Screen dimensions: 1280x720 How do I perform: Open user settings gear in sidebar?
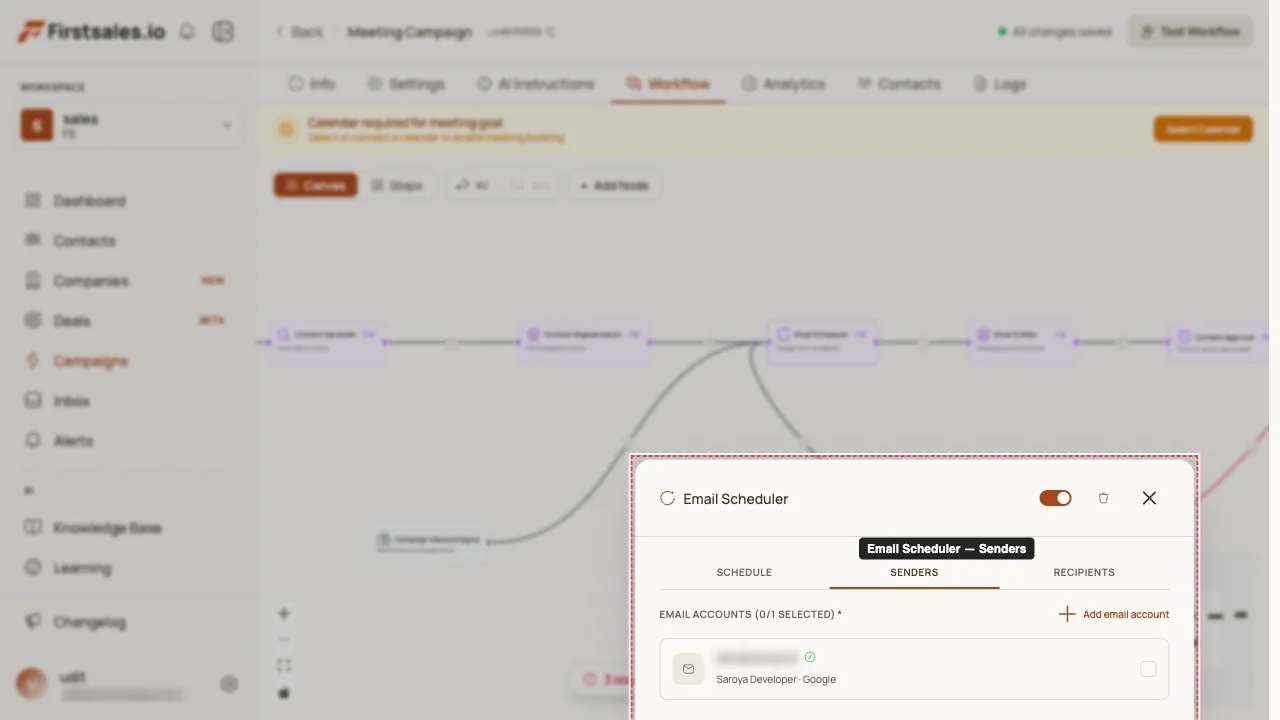click(229, 684)
